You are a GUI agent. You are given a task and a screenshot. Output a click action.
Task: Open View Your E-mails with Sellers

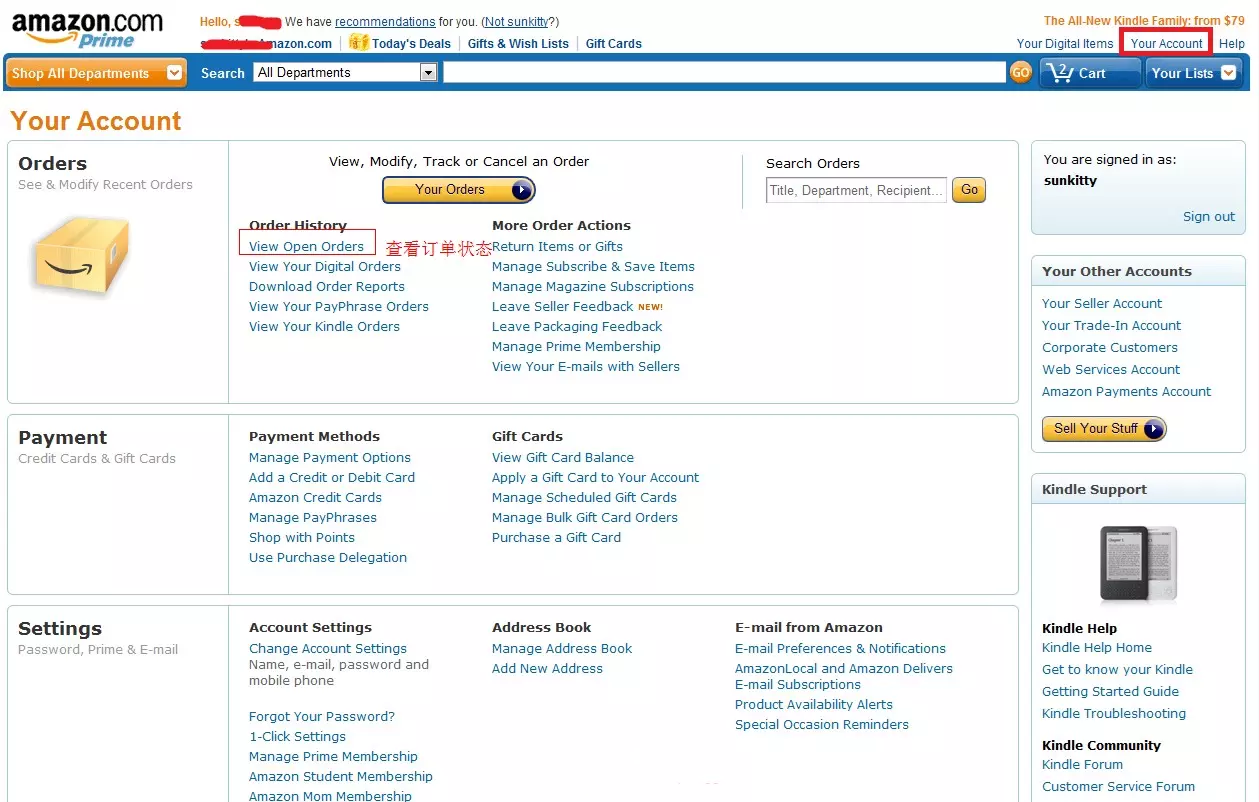[586, 366]
